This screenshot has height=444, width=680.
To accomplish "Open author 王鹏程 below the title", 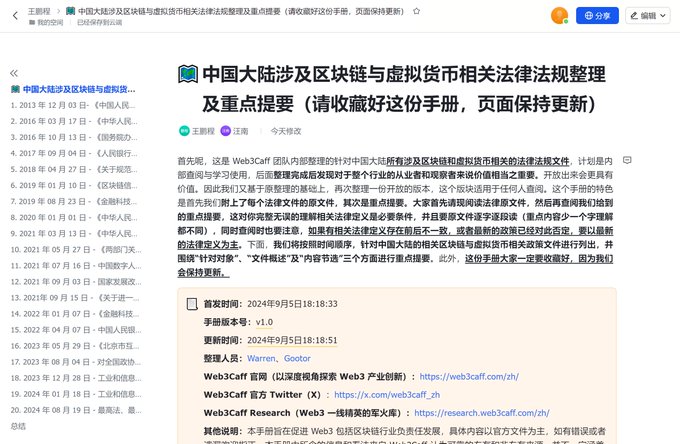I will 197,131.
